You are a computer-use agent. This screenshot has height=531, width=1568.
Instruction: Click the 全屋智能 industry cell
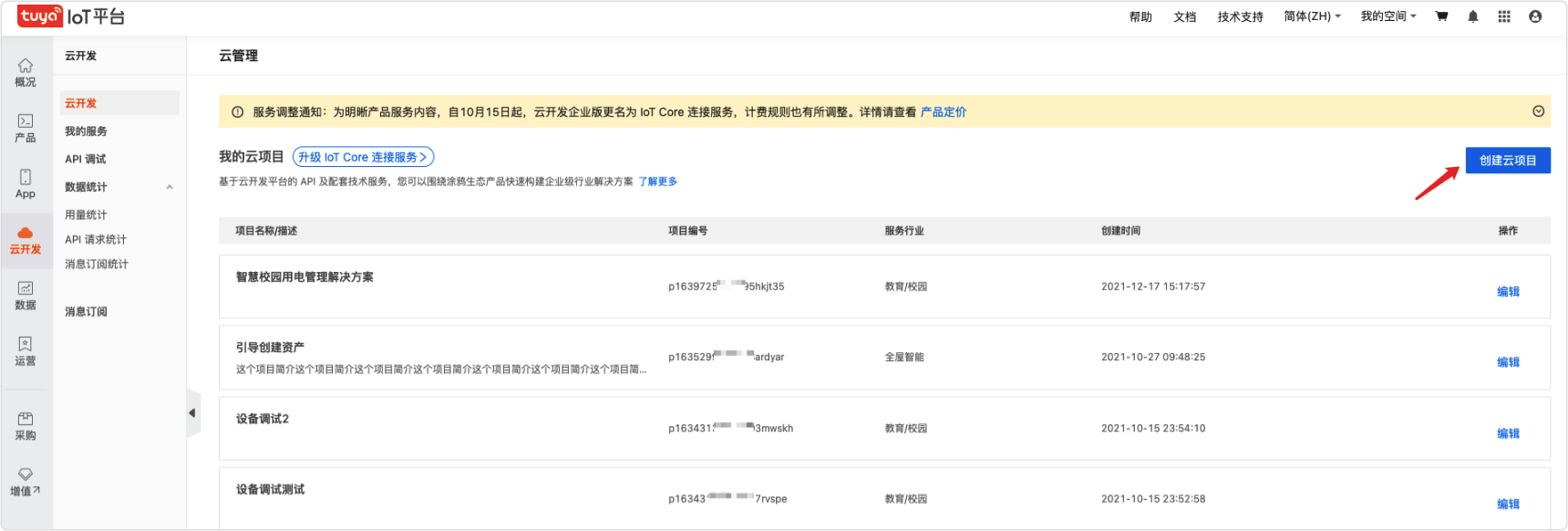pos(904,357)
